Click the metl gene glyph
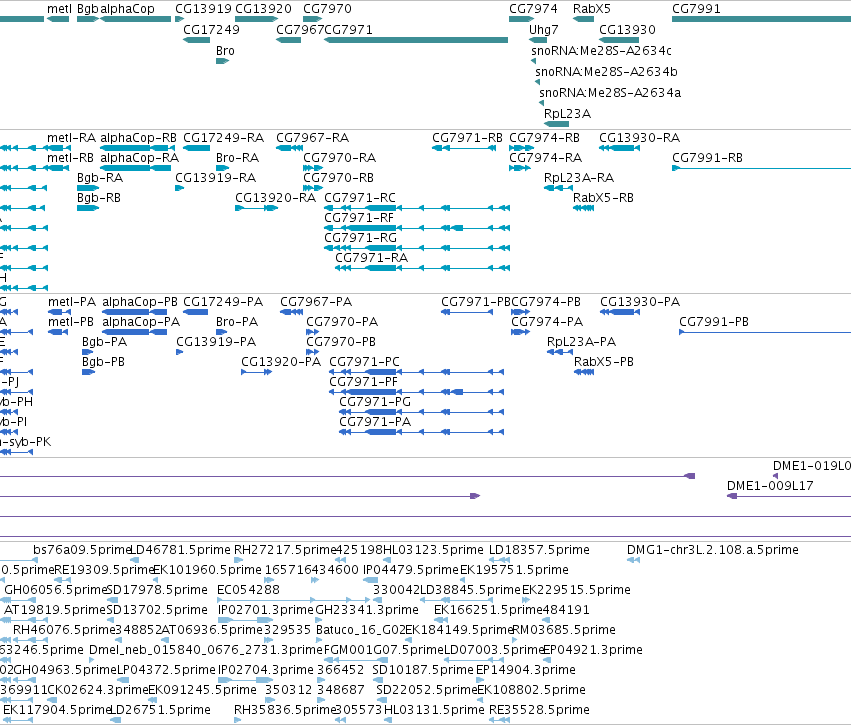Image resolution: width=851 pixels, height=725 pixels. pos(58,19)
